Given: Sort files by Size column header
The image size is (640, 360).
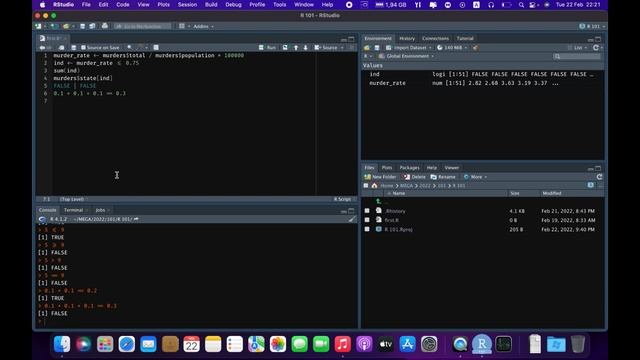Looking at the screenshot, I should (x=515, y=193).
